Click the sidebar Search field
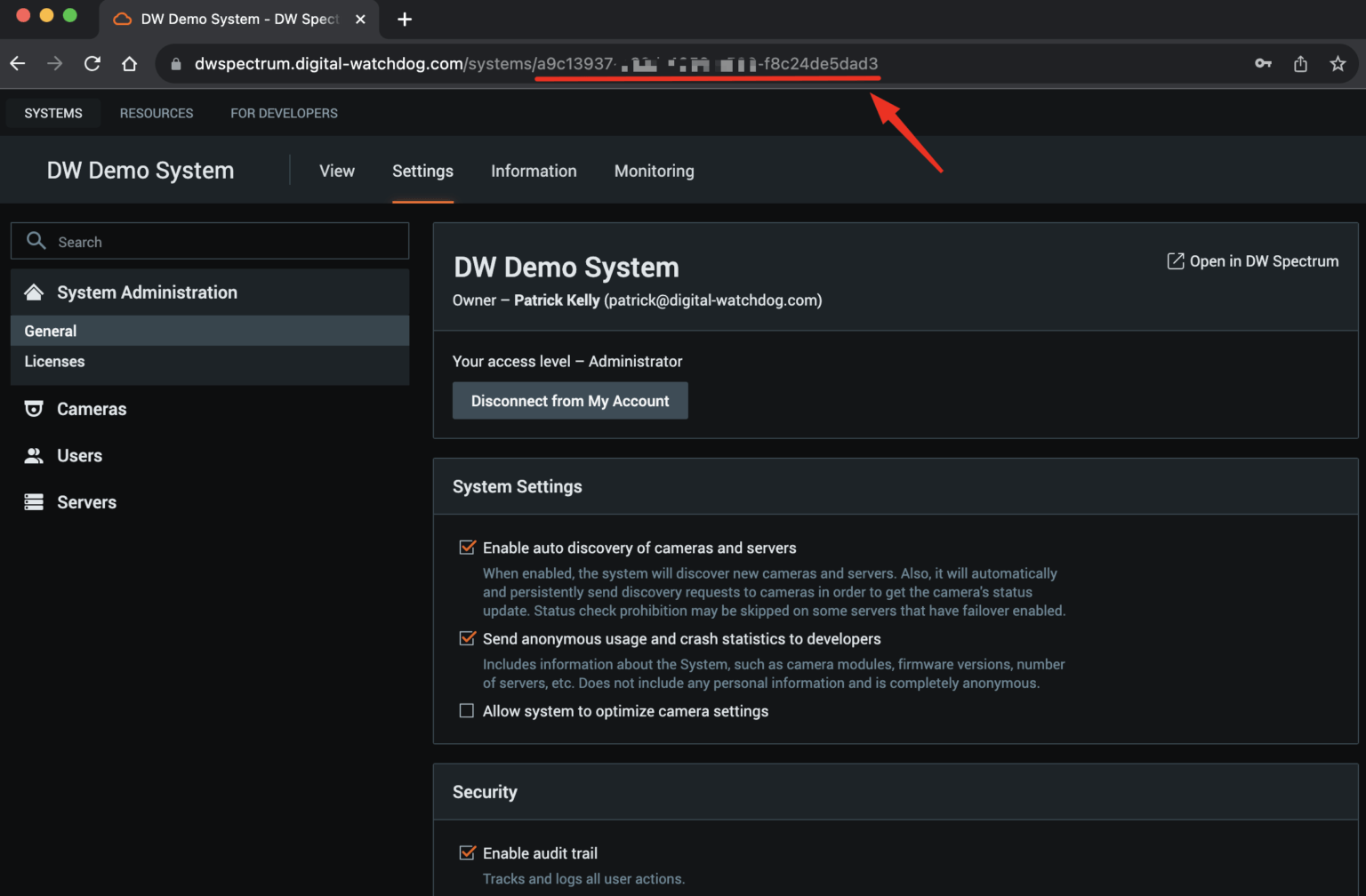1366x896 pixels. pyautogui.click(x=210, y=241)
